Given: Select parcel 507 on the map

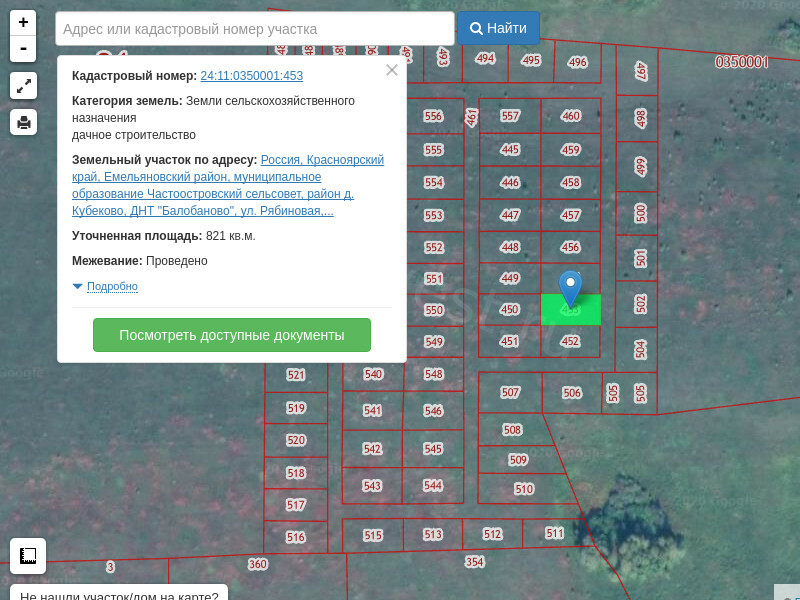Looking at the screenshot, I should [x=510, y=393].
